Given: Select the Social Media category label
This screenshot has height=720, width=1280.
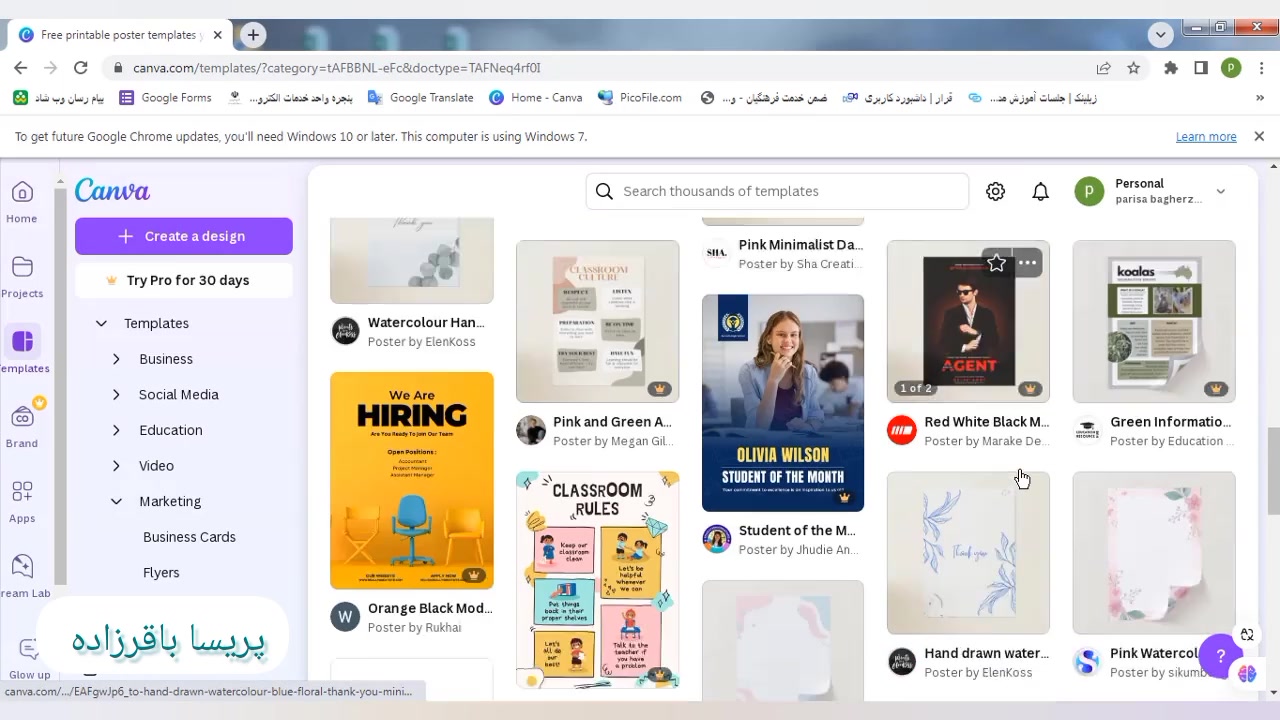Looking at the screenshot, I should pyautogui.click(x=178, y=394).
